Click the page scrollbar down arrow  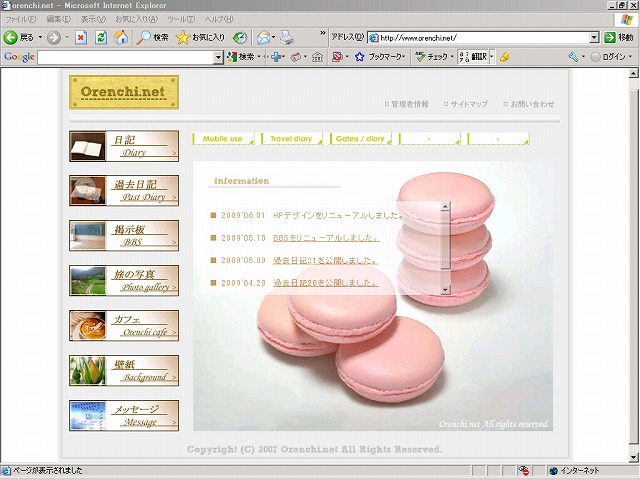pyautogui.click(x=633, y=457)
